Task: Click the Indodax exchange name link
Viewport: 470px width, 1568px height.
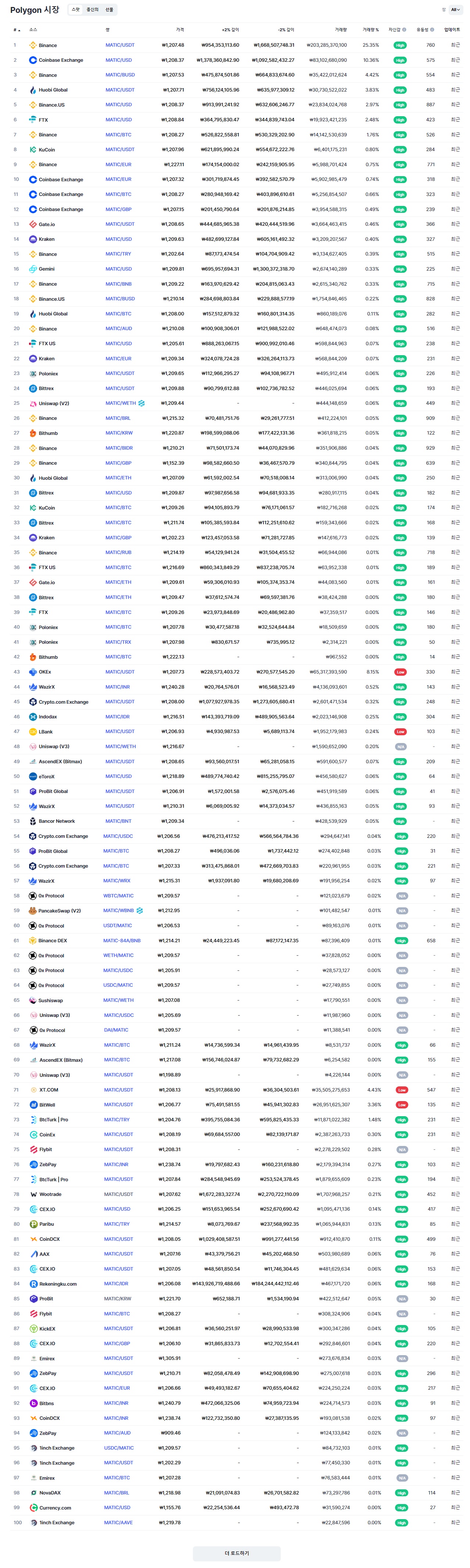Action: [x=48, y=717]
